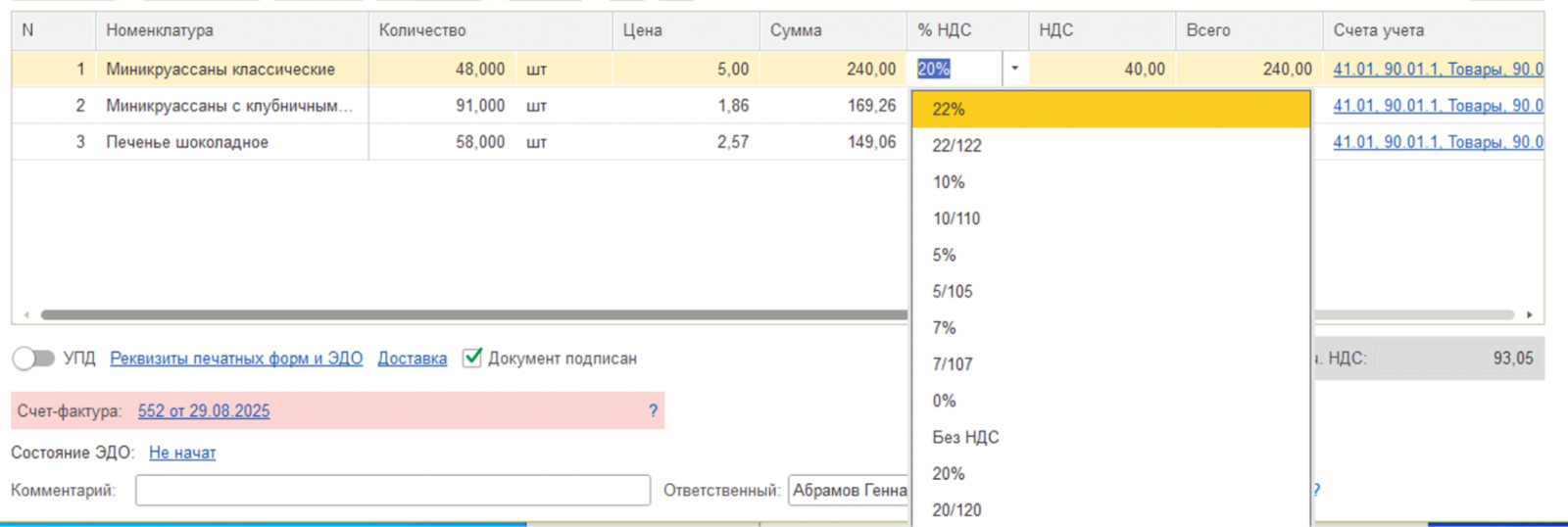Select the Печенье шоколадное cell
The height and width of the screenshot is (527, 1568).
(x=232, y=142)
